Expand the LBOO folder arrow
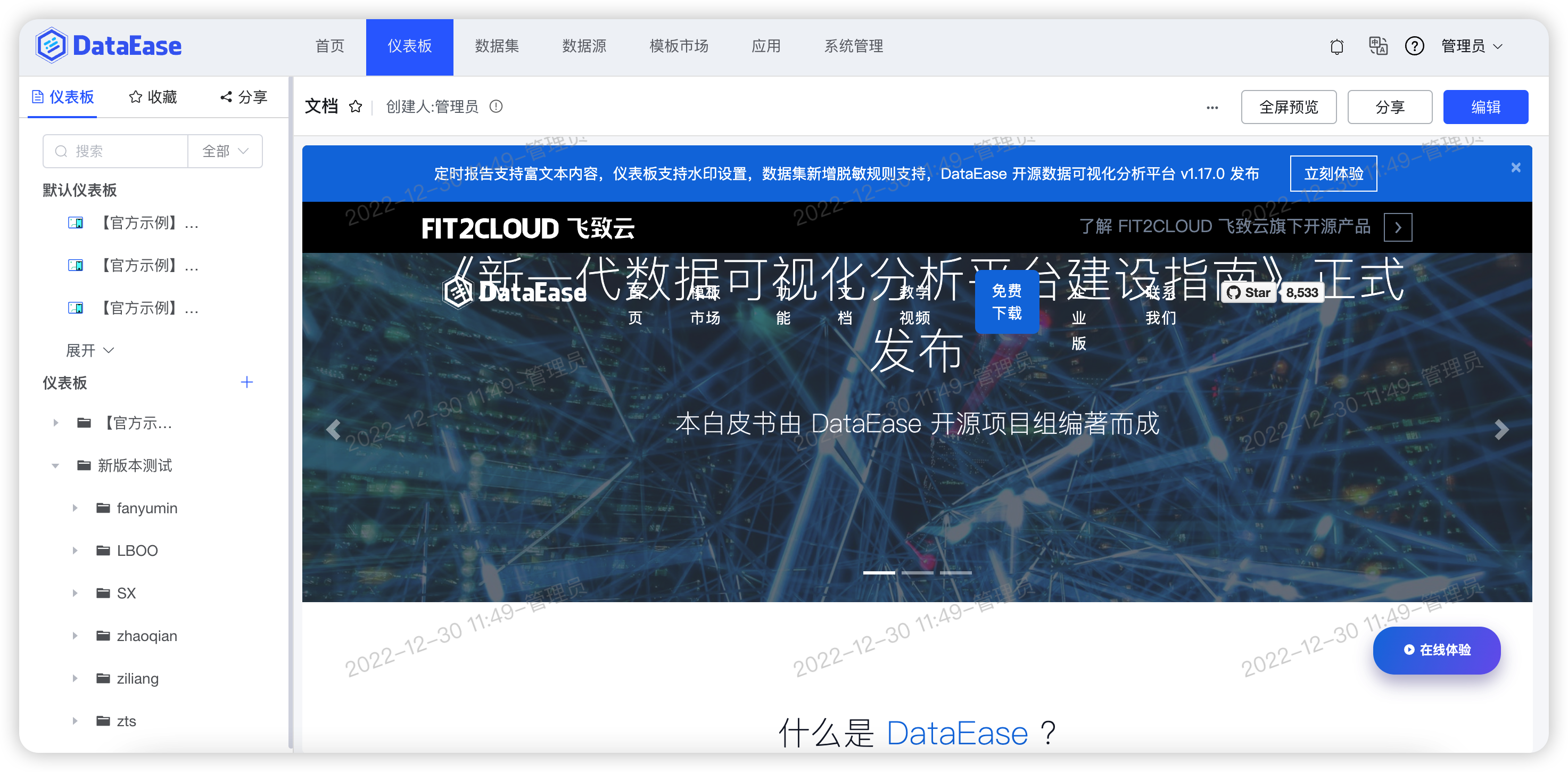Screen dimensions: 1568x772 [x=75, y=551]
